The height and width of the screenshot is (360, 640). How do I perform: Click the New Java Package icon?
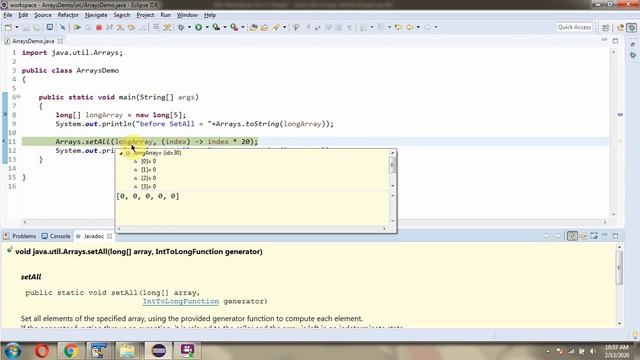pyautogui.click(x=253, y=27)
